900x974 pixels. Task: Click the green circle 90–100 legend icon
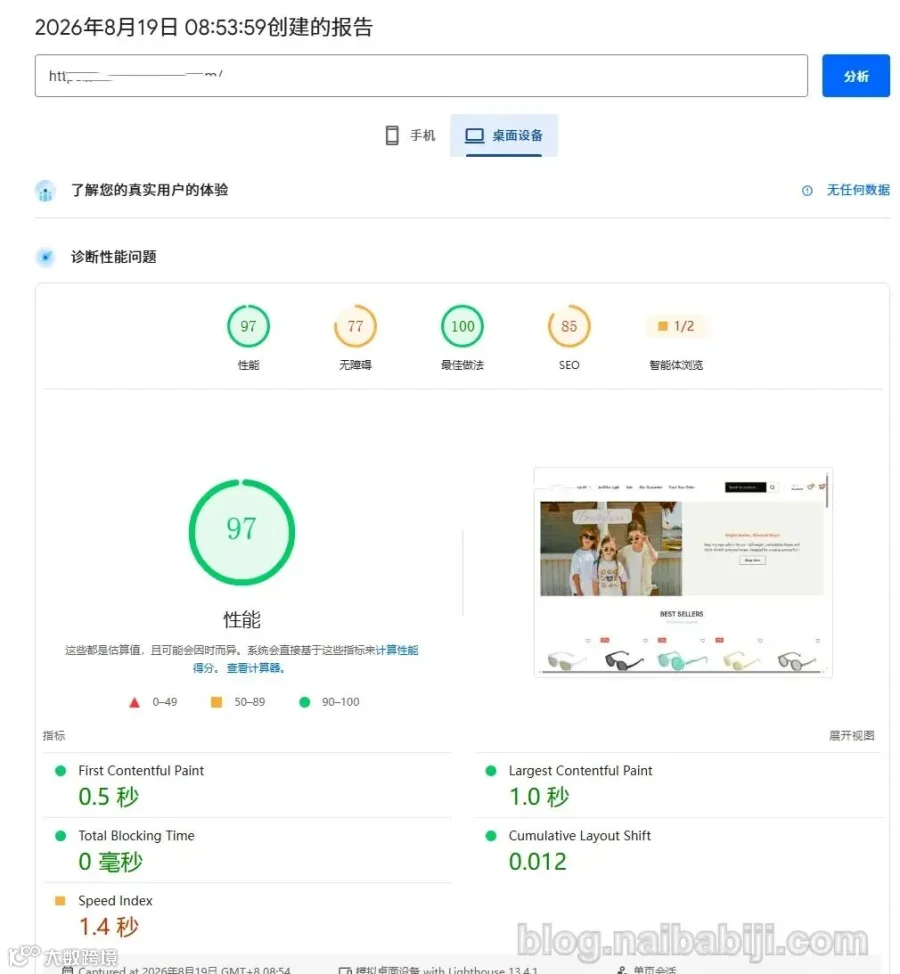304,702
